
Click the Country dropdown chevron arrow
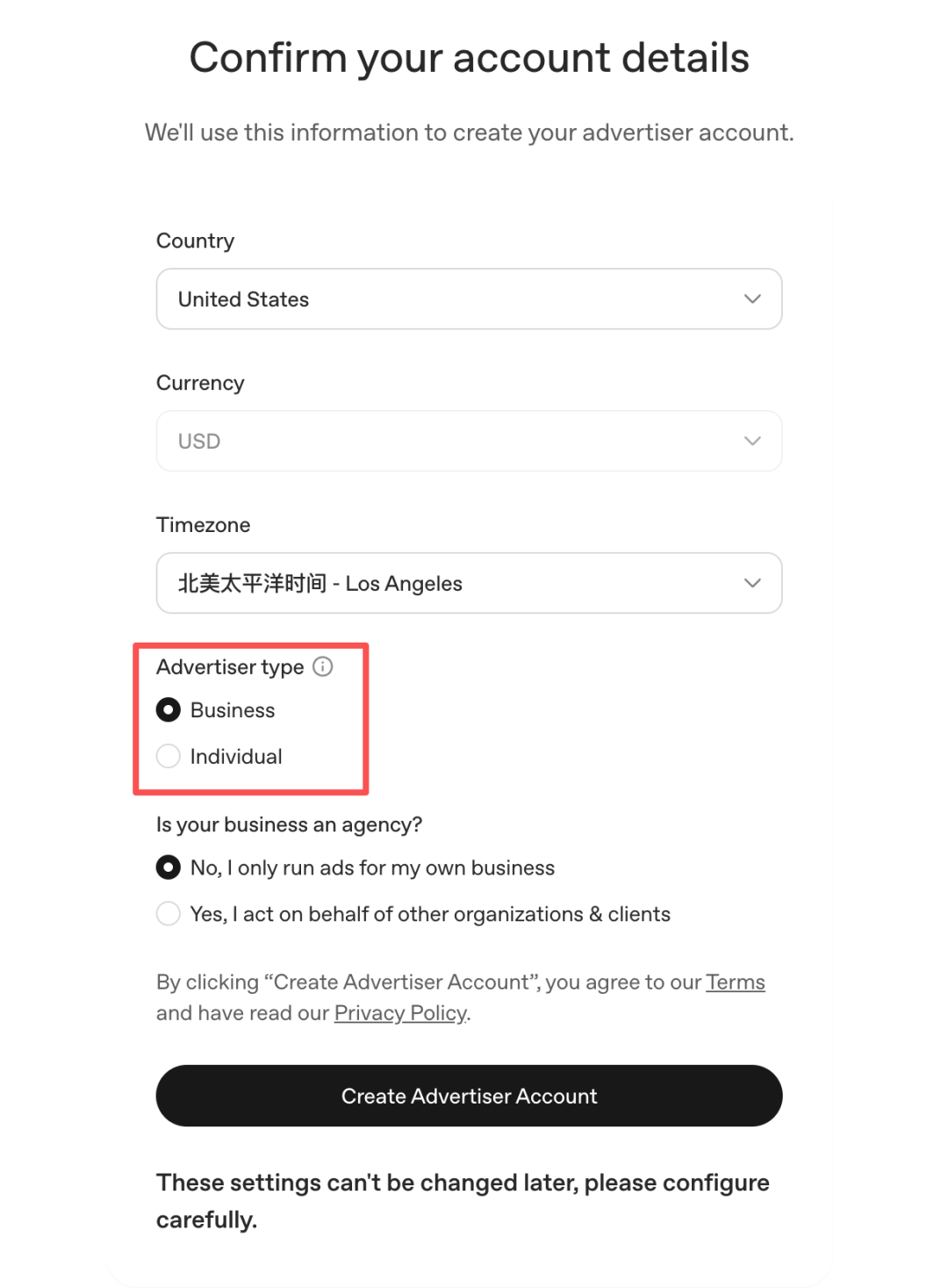click(752, 299)
